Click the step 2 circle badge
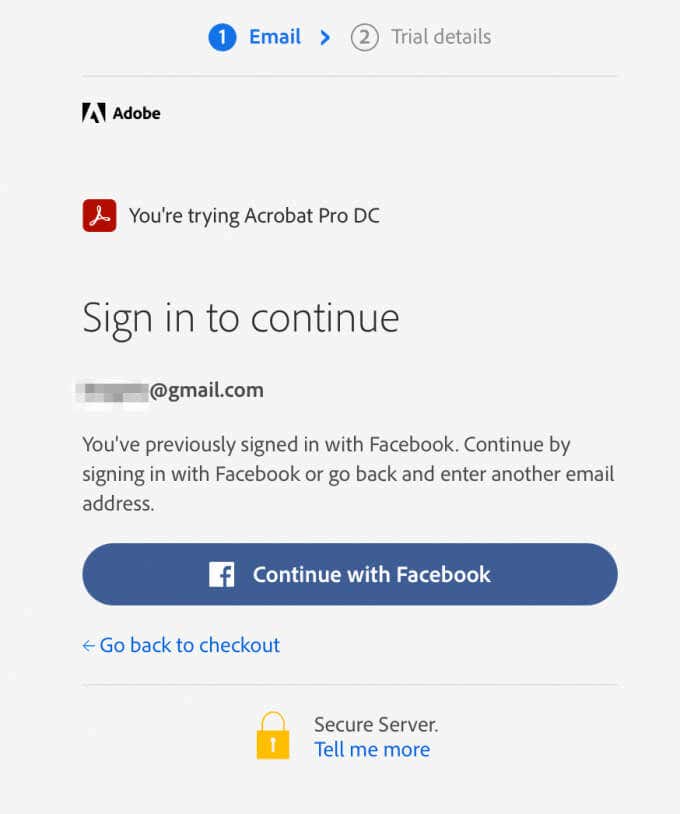The image size is (680, 814). tap(364, 38)
